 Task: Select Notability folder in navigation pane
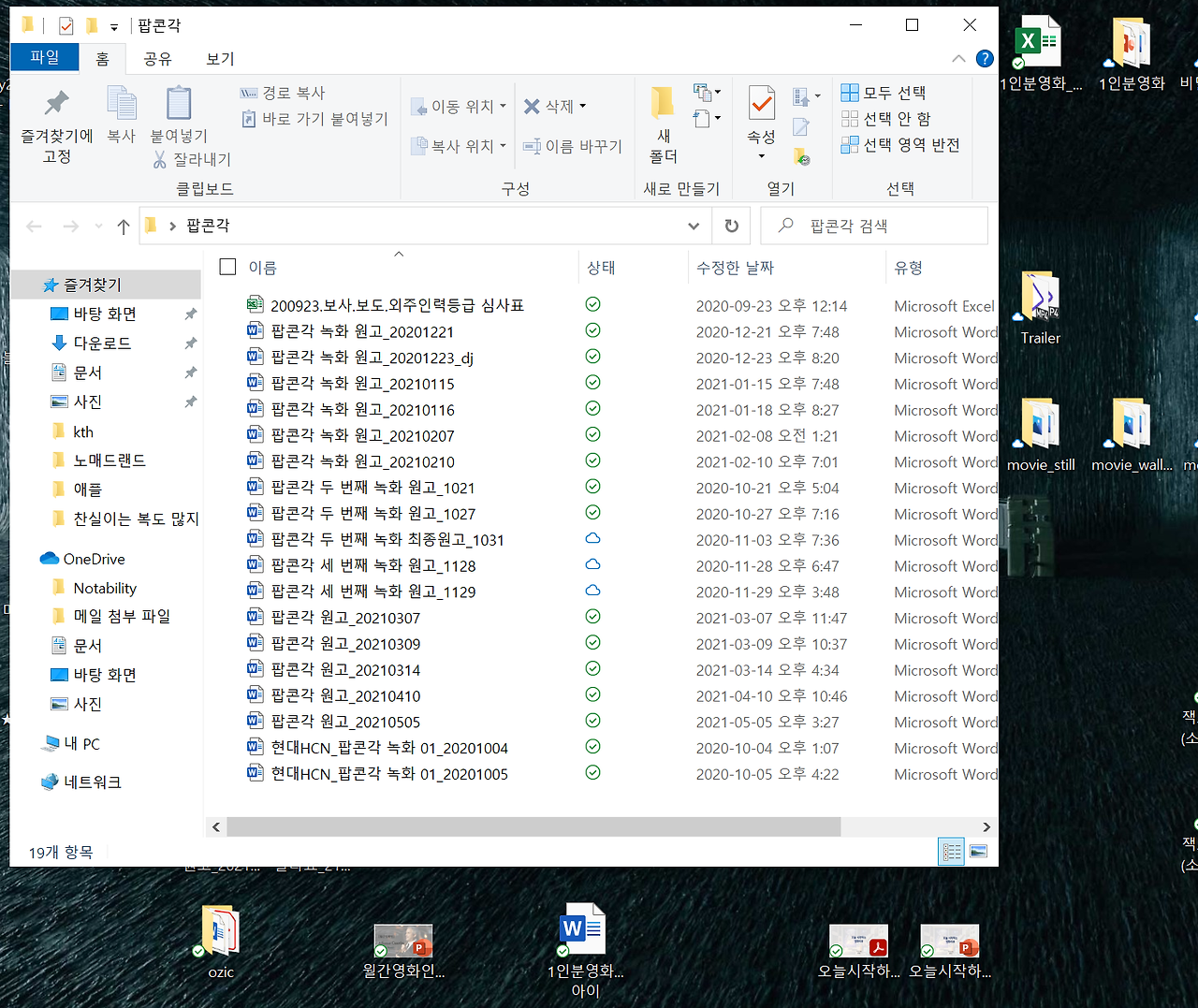105,588
